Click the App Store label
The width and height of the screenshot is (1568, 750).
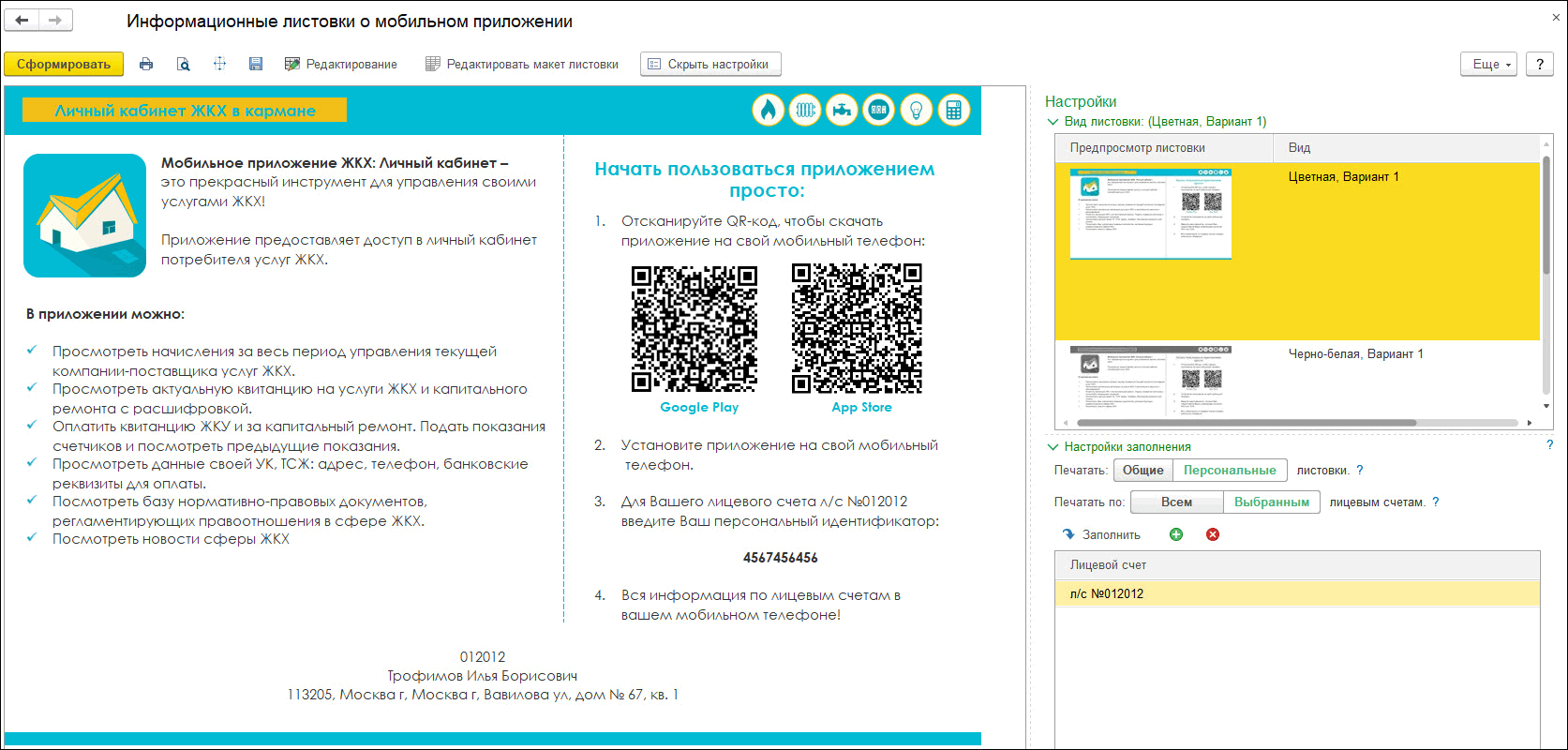[x=861, y=407]
